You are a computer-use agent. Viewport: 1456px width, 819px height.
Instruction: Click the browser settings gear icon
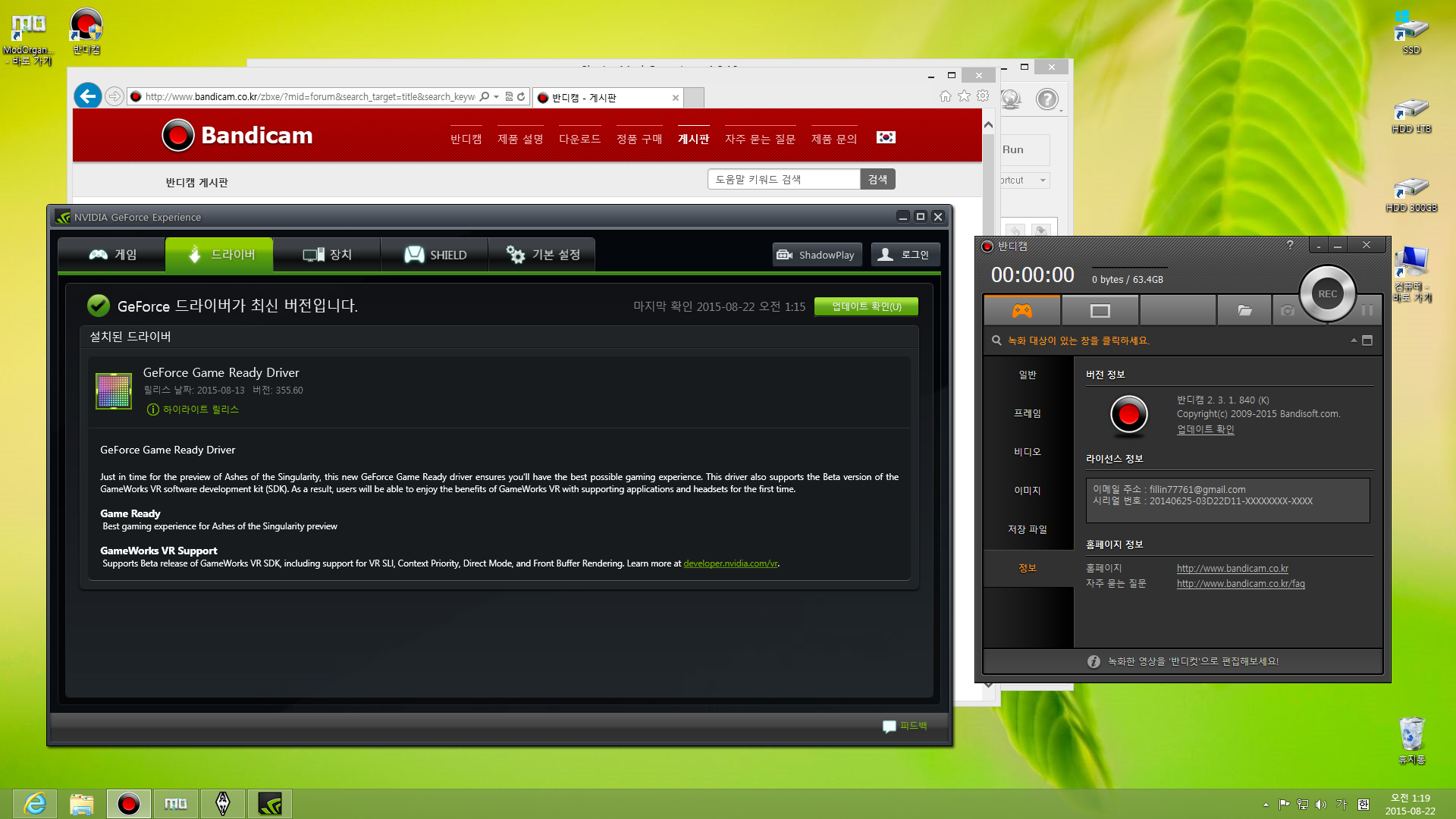coord(983,96)
